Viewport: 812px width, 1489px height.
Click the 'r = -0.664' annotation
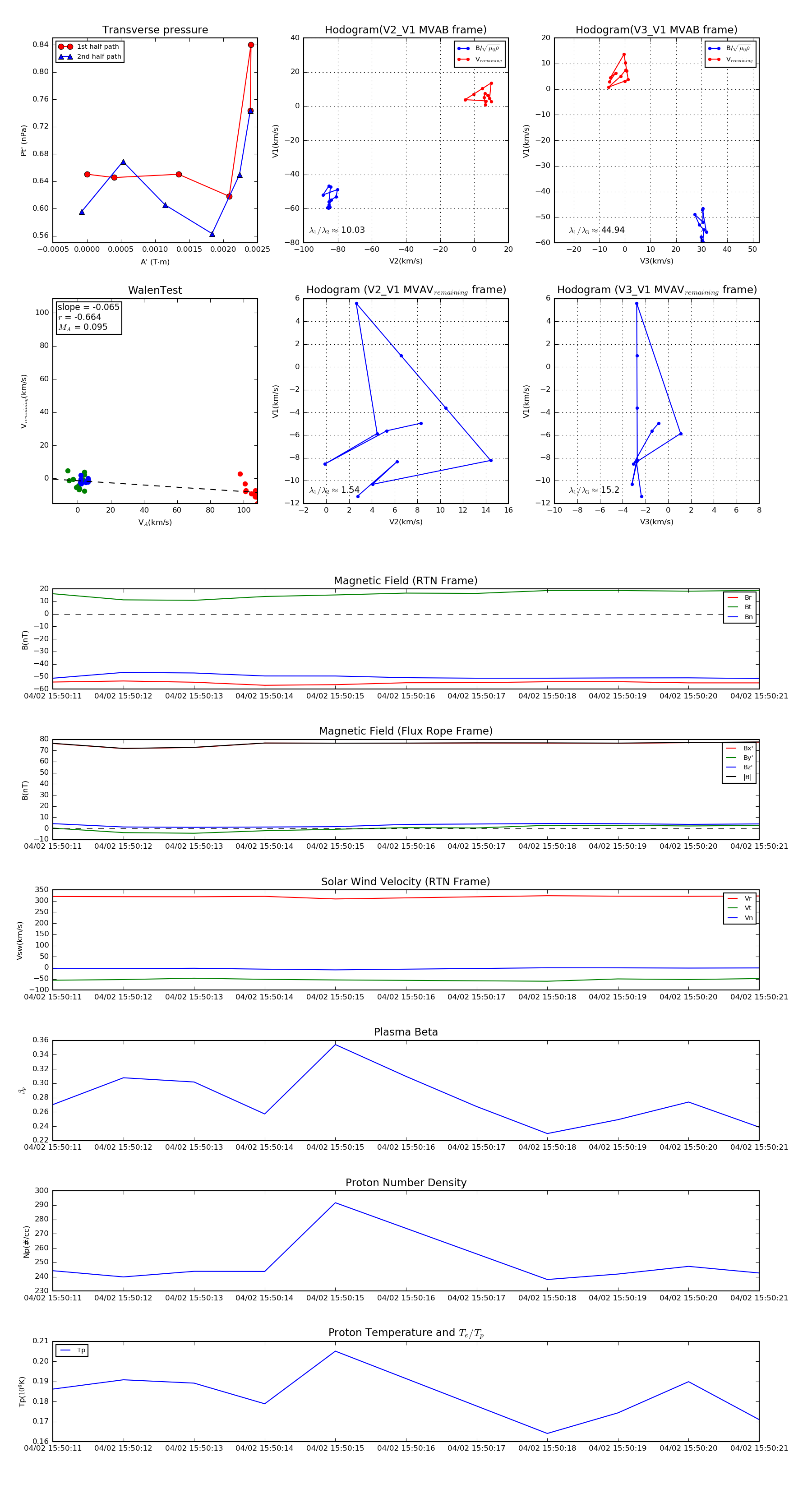coord(80,317)
